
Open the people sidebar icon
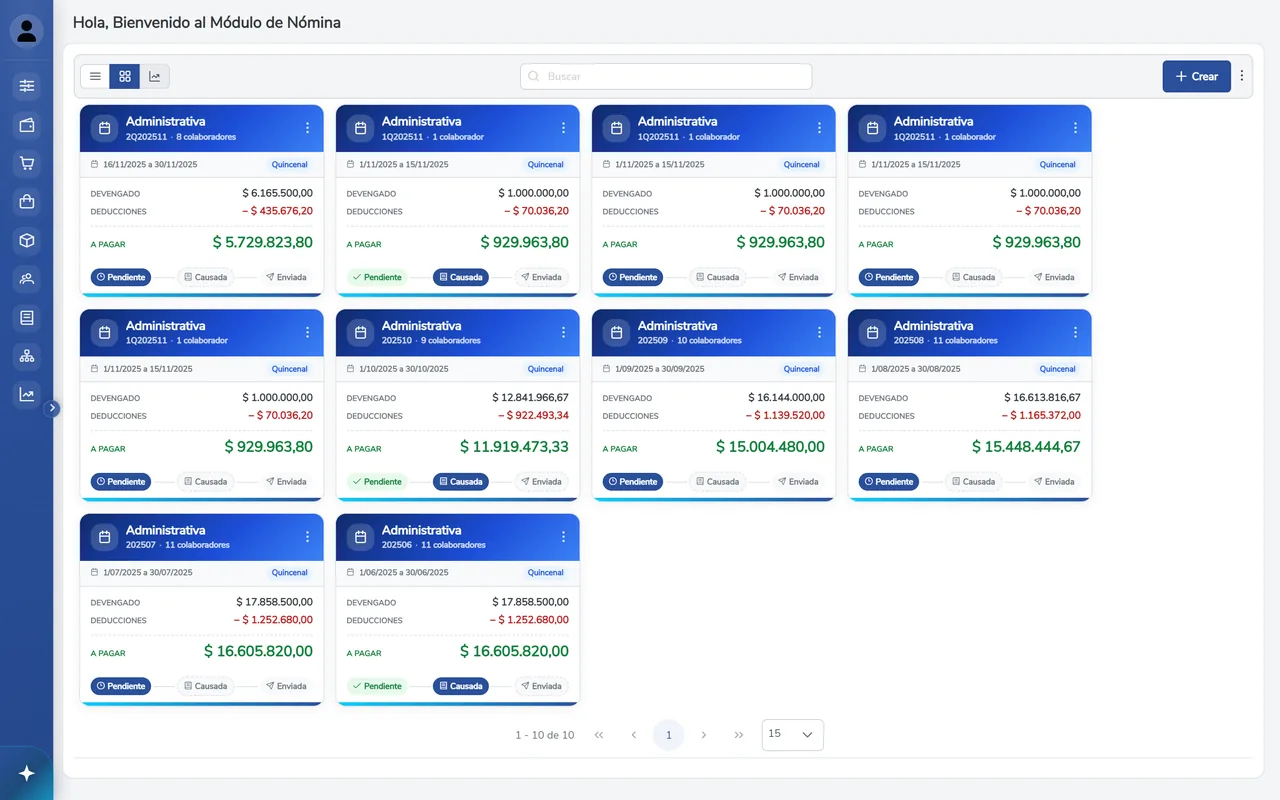(27, 279)
